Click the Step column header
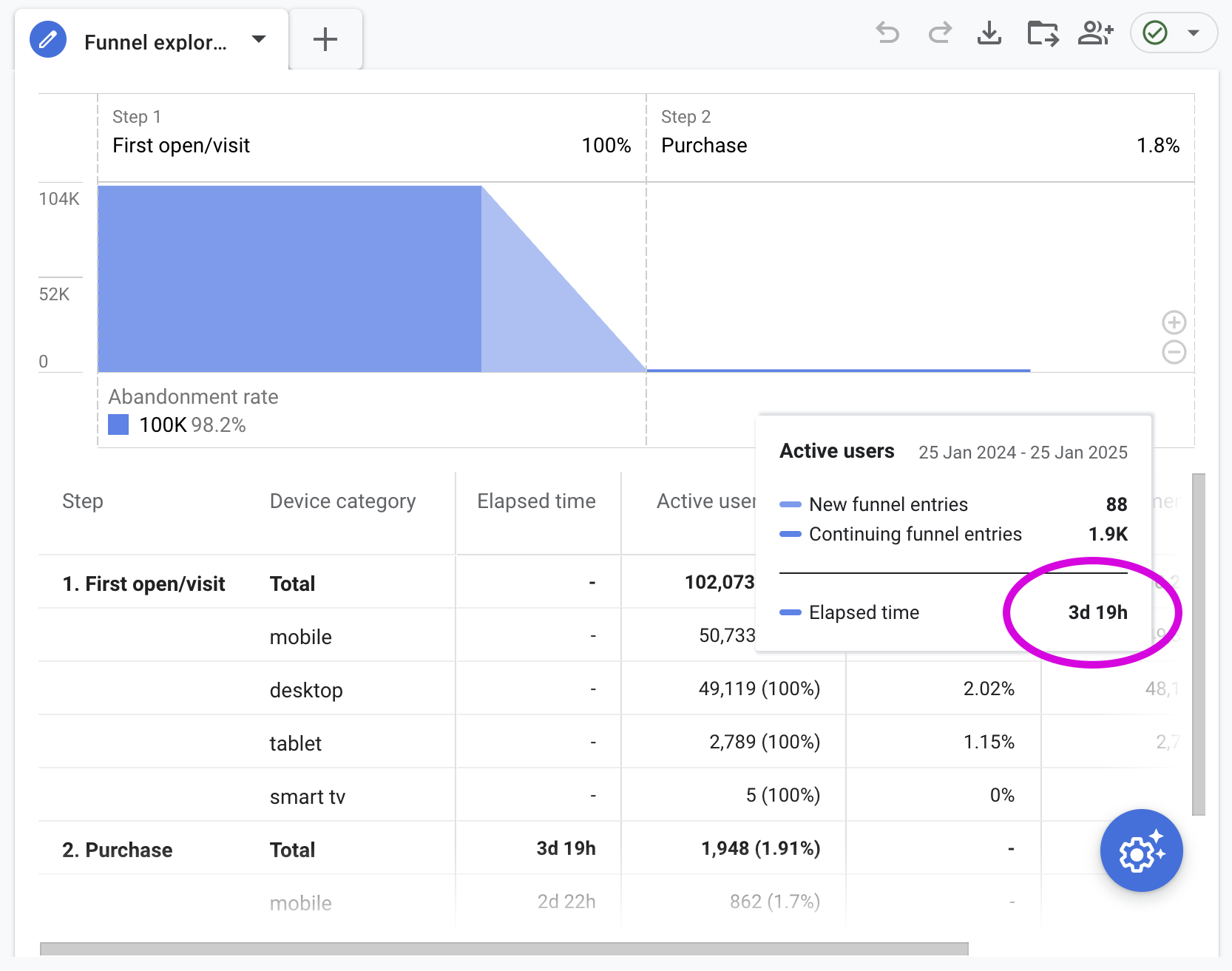1232x971 pixels. (83, 501)
